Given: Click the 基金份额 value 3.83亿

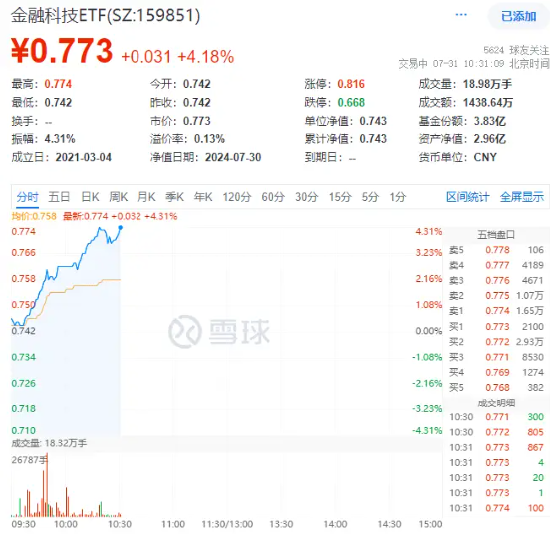Looking at the screenshot, I should [490, 121].
